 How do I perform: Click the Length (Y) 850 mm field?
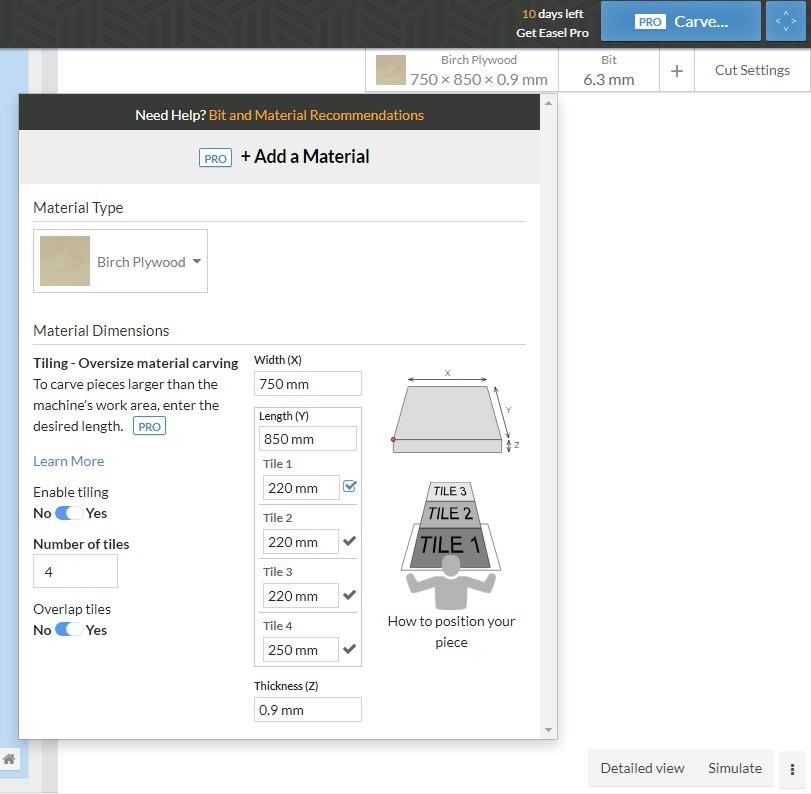click(308, 439)
